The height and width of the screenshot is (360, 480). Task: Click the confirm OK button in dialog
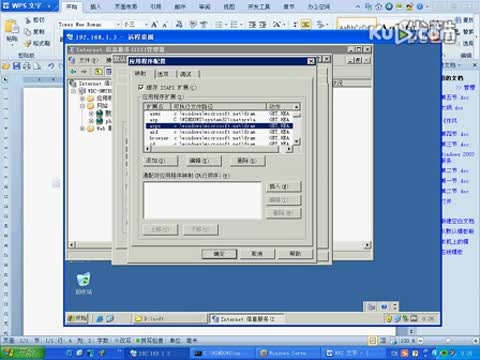click(x=219, y=254)
